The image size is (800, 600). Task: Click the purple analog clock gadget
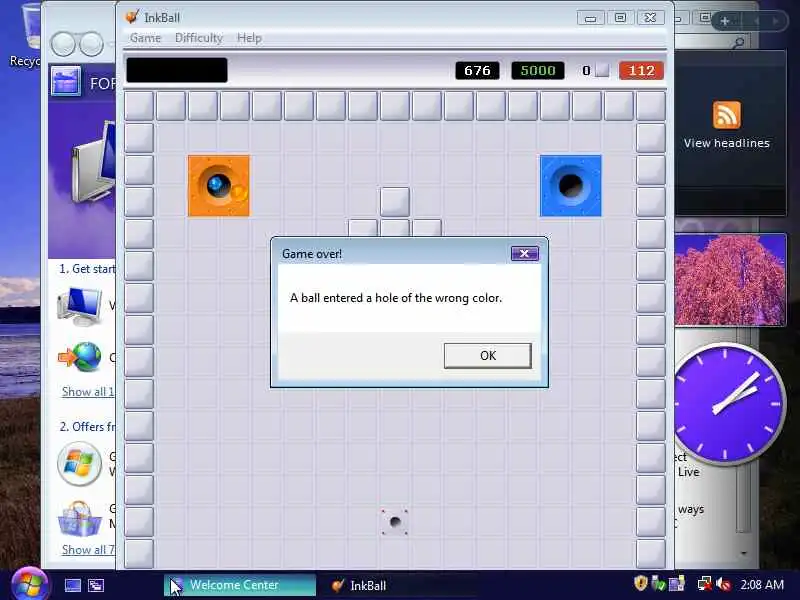[729, 403]
